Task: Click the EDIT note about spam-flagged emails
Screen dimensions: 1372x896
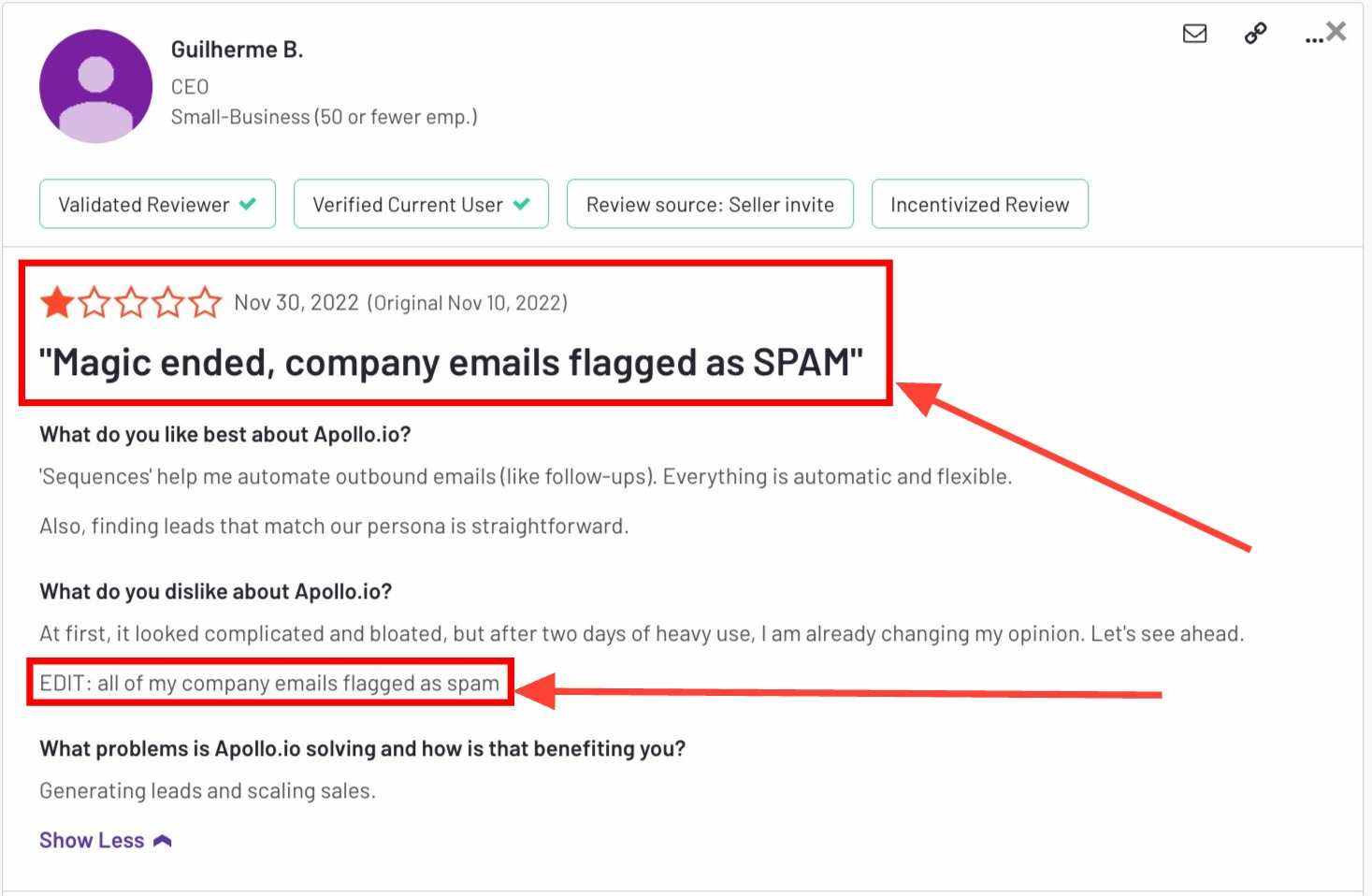Action: pos(268,682)
